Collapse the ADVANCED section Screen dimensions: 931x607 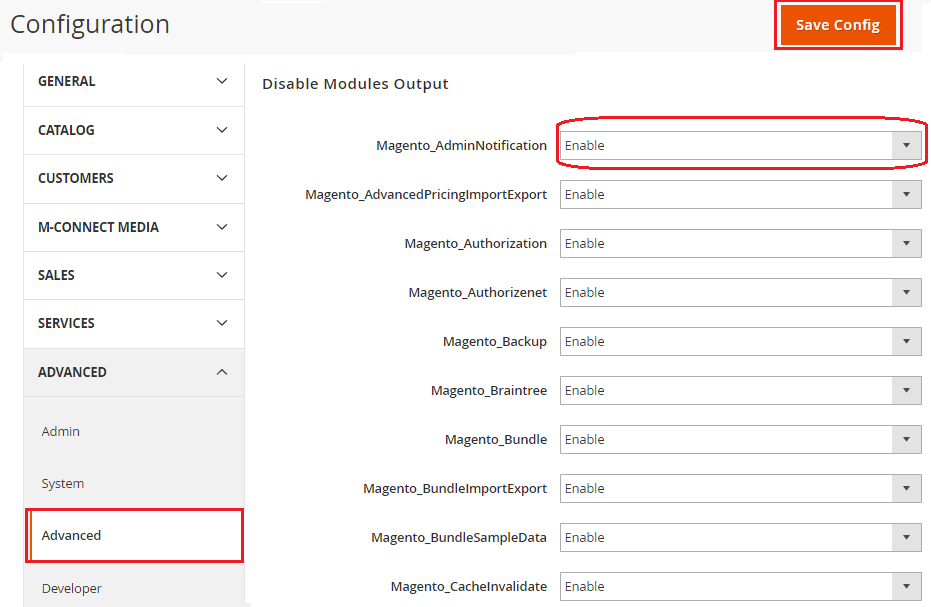click(x=133, y=372)
